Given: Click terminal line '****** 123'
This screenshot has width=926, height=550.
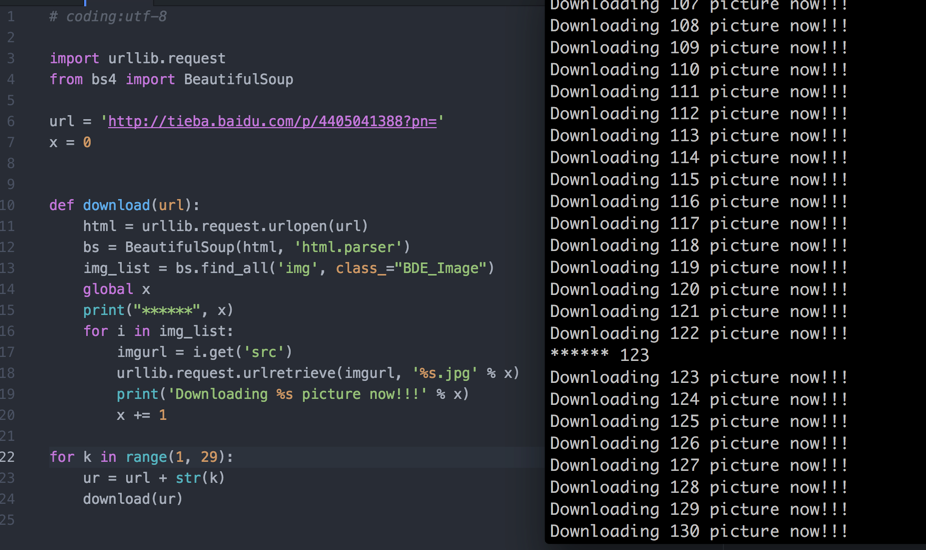Looking at the screenshot, I should (x=599, y=356).
